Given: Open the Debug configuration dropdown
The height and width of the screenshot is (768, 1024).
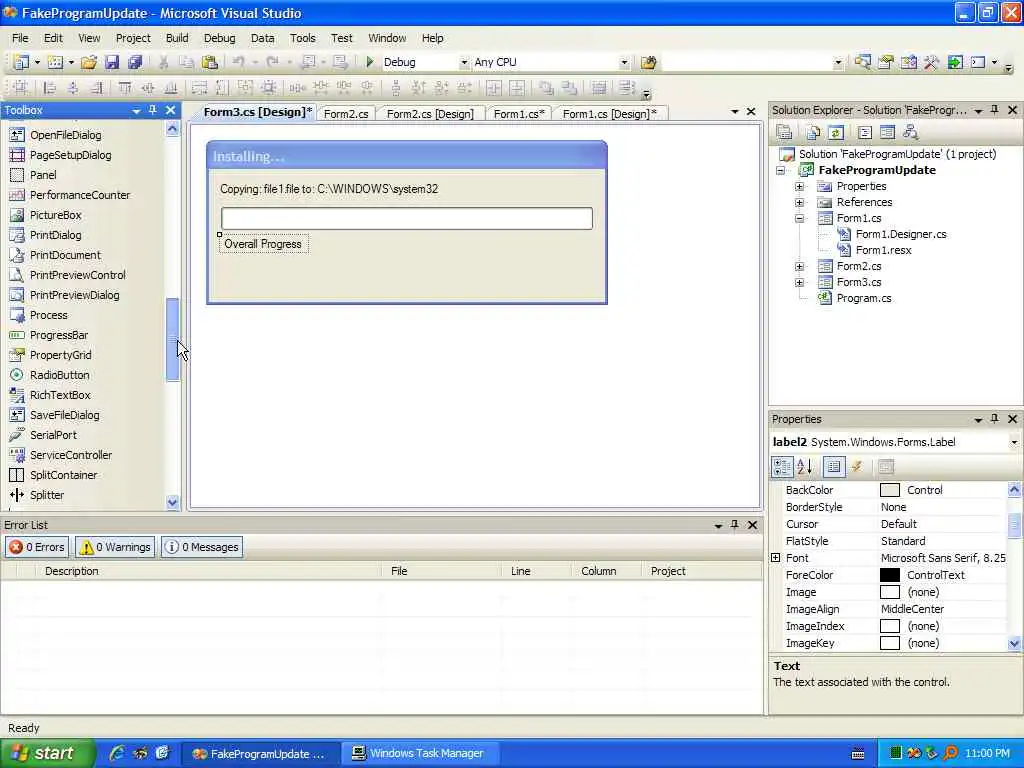Looking at the screenshot, I should 464,63.
